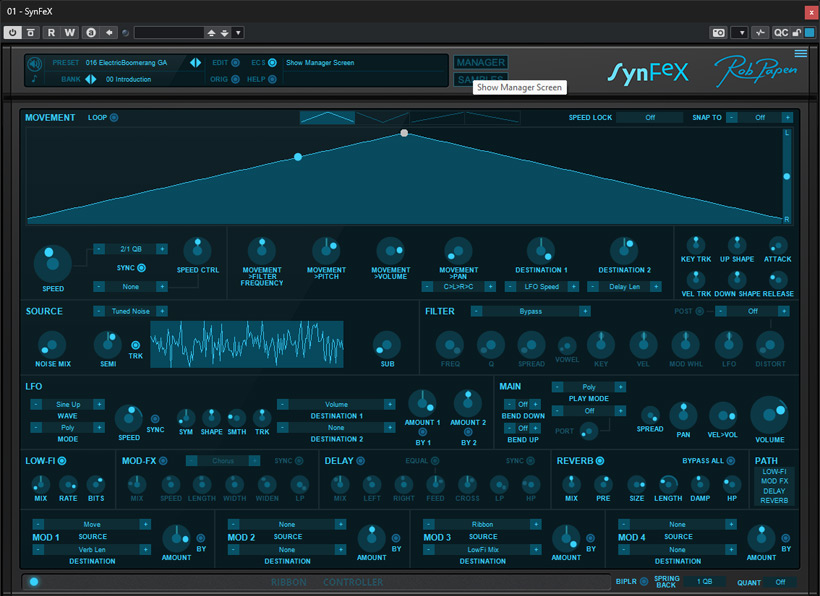
Task: Click the SUB knob in the Source section
Action: 386,345
